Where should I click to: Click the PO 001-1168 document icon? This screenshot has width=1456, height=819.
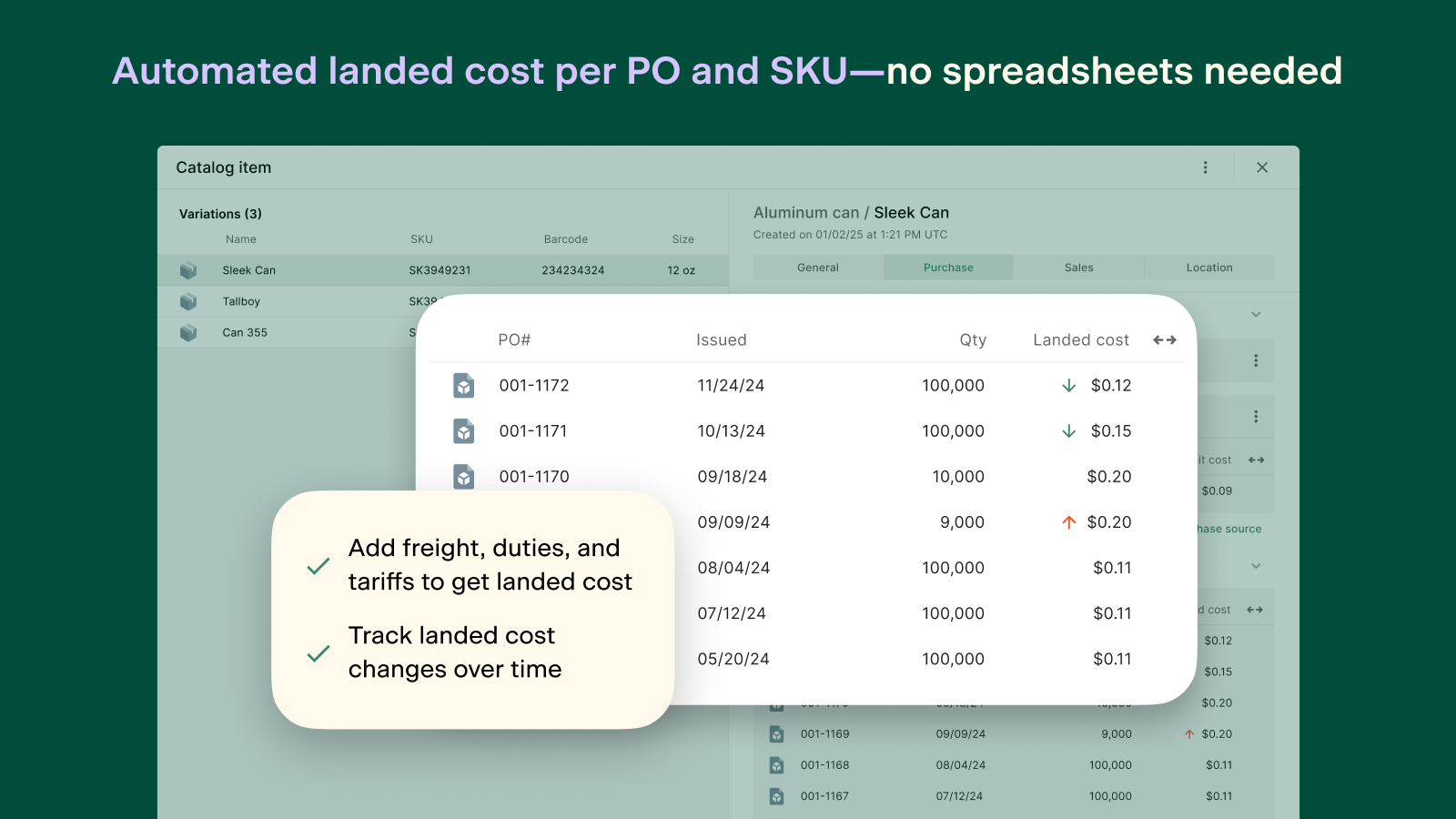point(776,765)
